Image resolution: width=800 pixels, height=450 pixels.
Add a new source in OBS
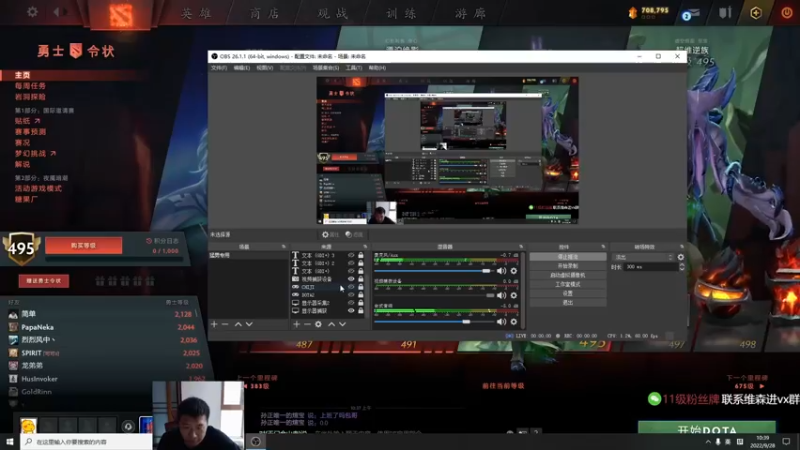(x=296, y=324)
